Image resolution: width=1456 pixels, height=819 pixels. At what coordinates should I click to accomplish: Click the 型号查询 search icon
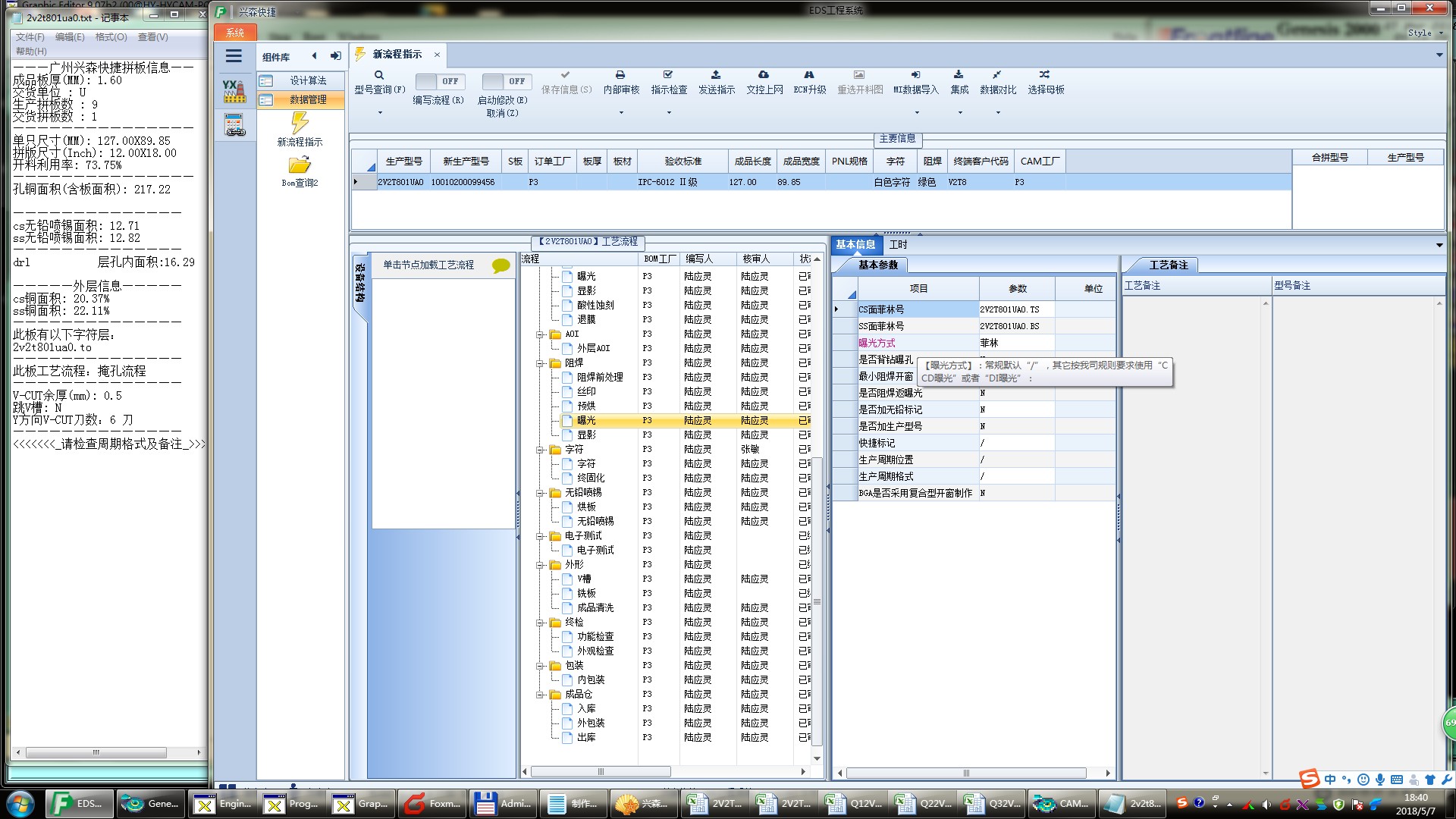tap(379, 75)
